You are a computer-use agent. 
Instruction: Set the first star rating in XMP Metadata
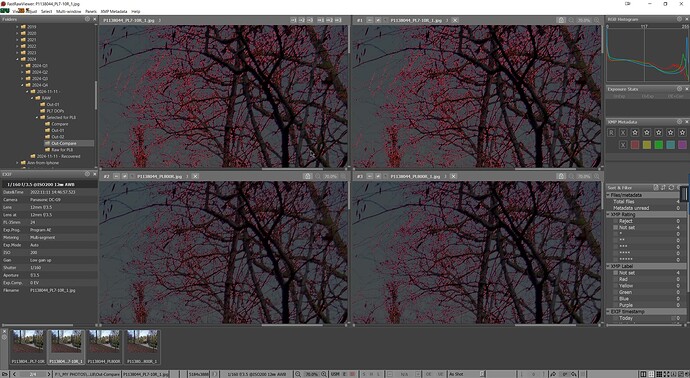(x=635, y=132)
